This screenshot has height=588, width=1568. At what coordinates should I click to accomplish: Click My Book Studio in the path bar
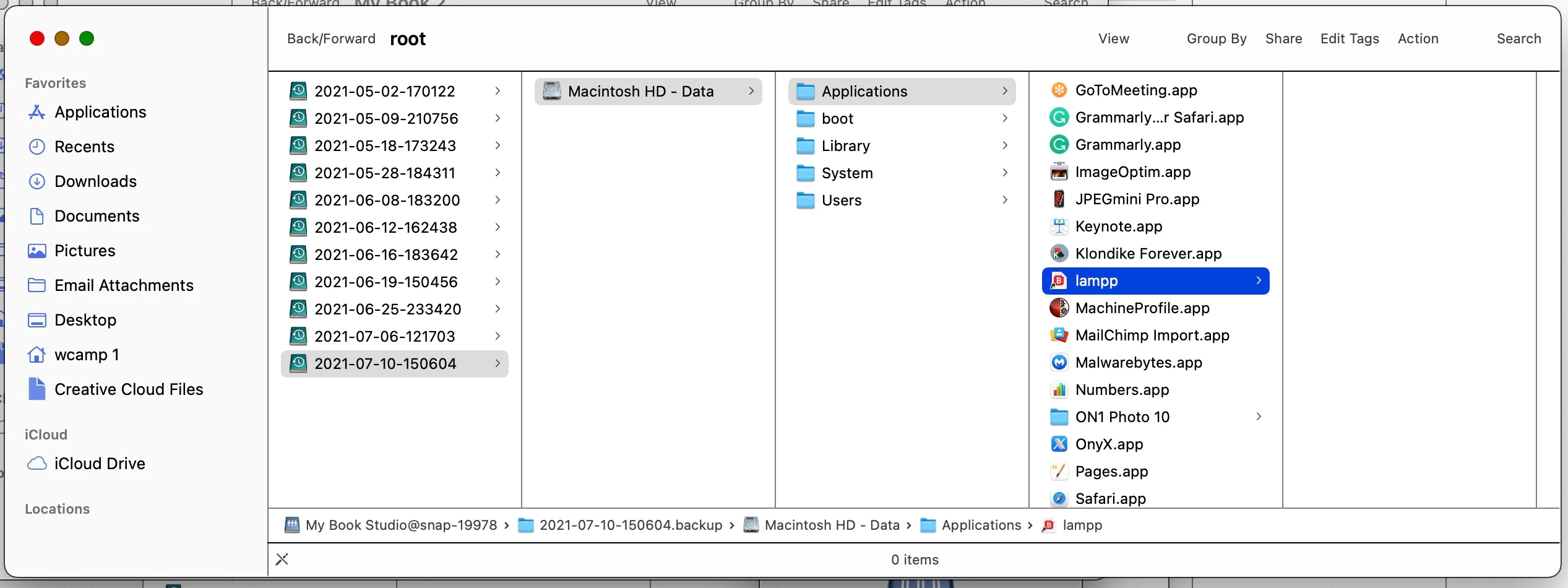(391, 525)
